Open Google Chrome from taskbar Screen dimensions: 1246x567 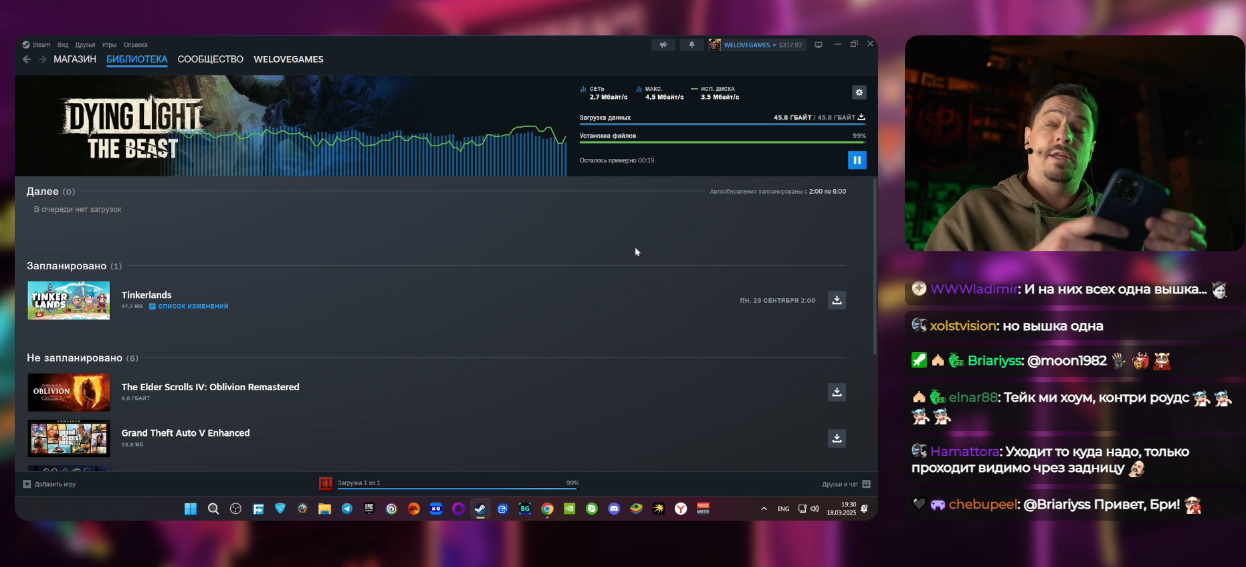coord(547,509)
